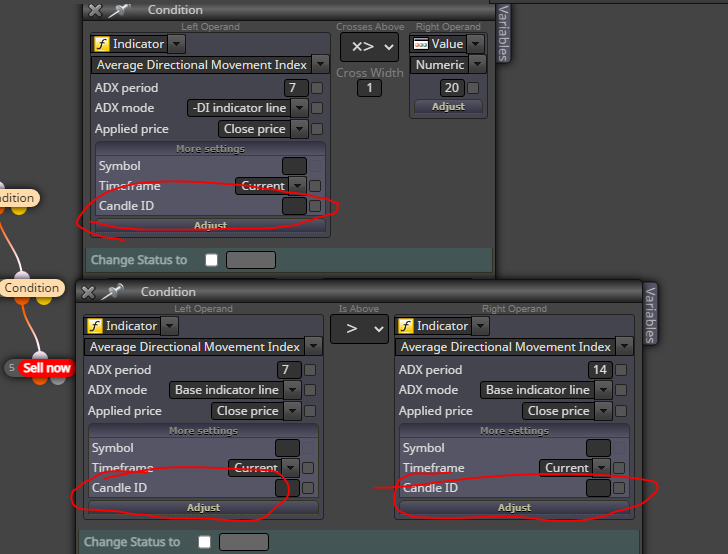Open bottom left Applied price Close price dropdown

coord(292,411)
